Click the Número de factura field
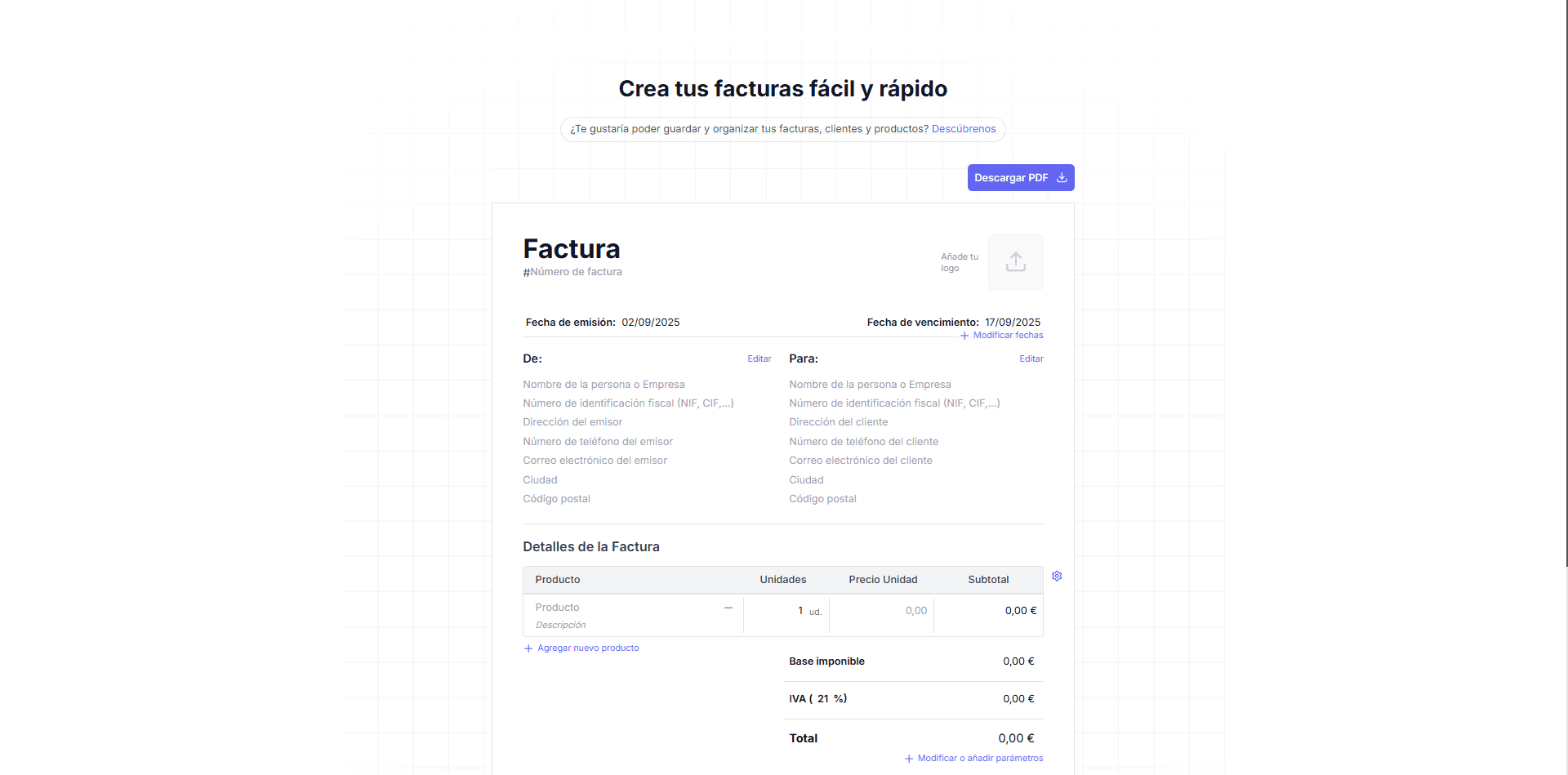This screenshot has width=1568, height=775. click(576, 272)
